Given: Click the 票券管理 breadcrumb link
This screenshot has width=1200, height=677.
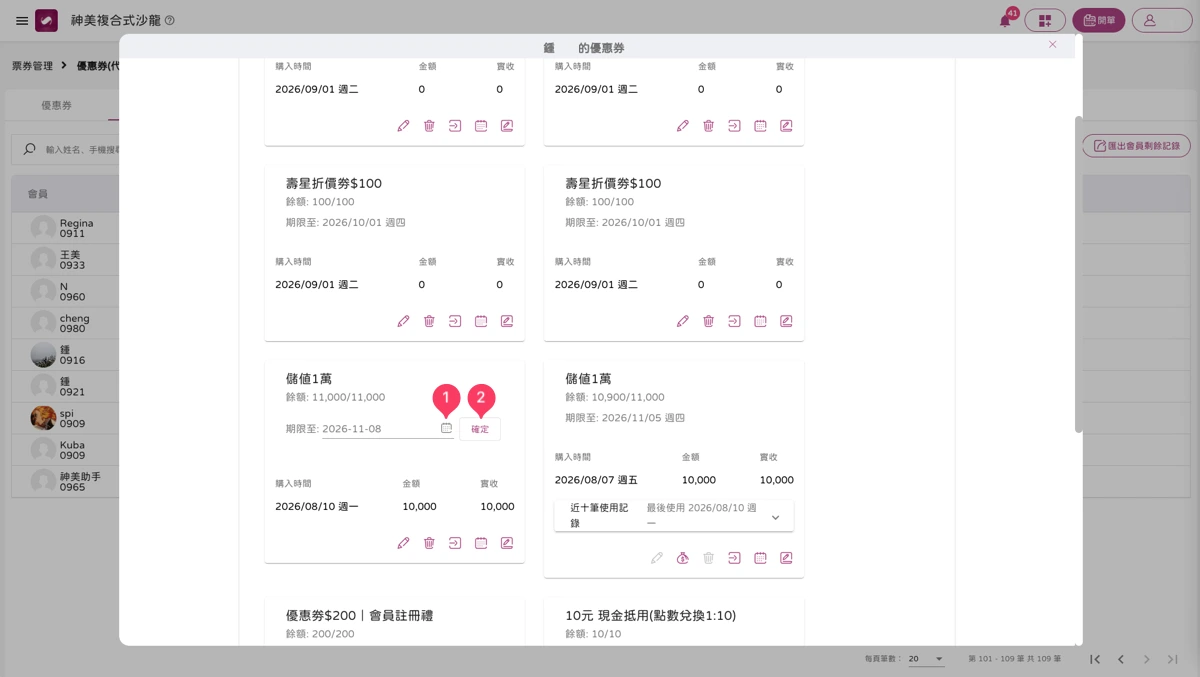Looking at the screenshot, I should [x=32, y=66].
